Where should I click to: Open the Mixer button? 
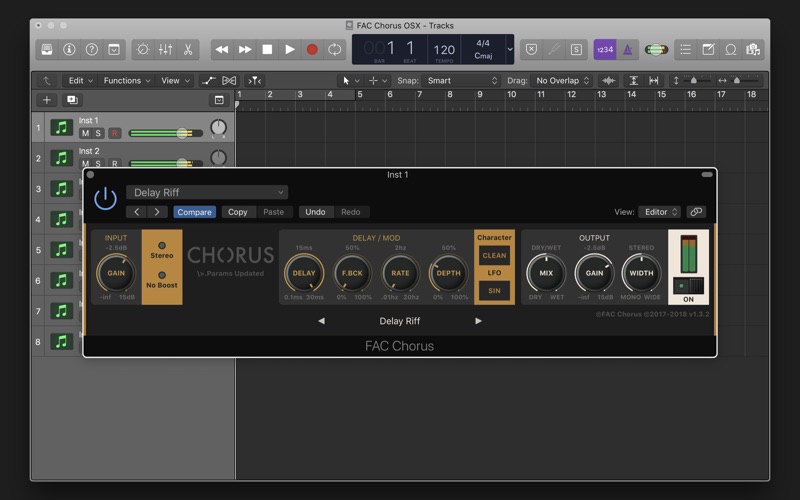tap(165, 49)
